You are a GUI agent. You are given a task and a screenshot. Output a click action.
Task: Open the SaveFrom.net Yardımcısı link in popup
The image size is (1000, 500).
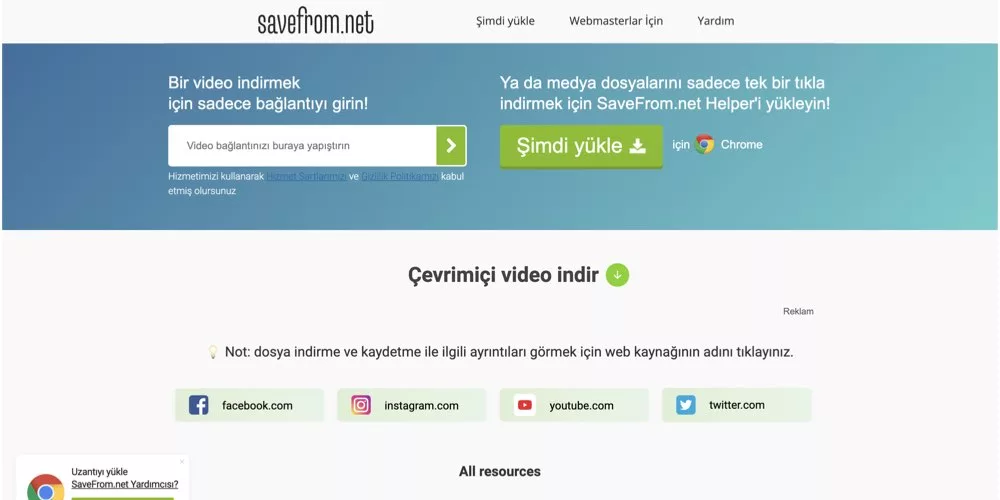point(125,485)
